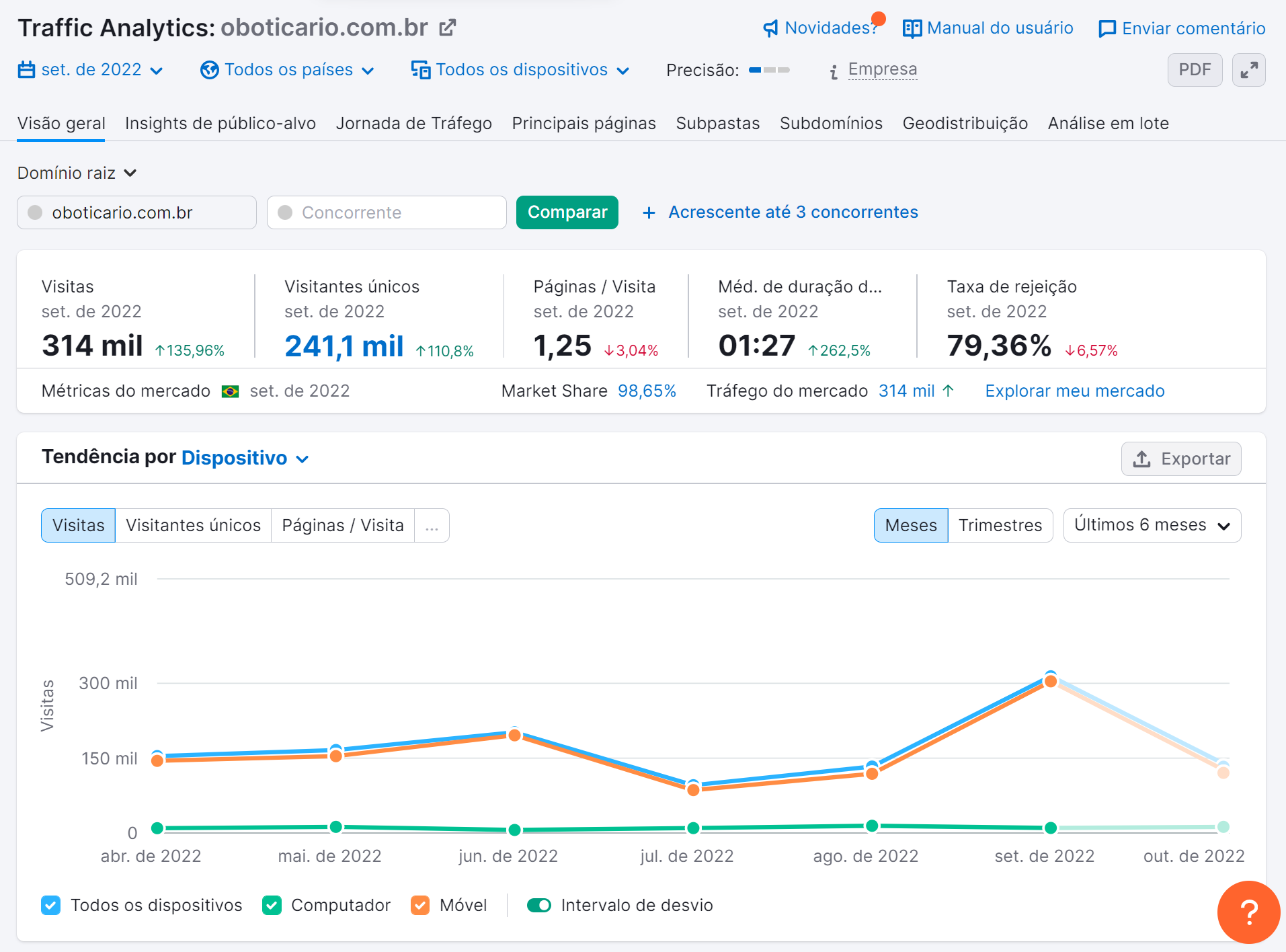The width and height of the screenshot is (1286, 952).
Task: Open the Explorar meu mercado link
Action: click(1074, 391)
